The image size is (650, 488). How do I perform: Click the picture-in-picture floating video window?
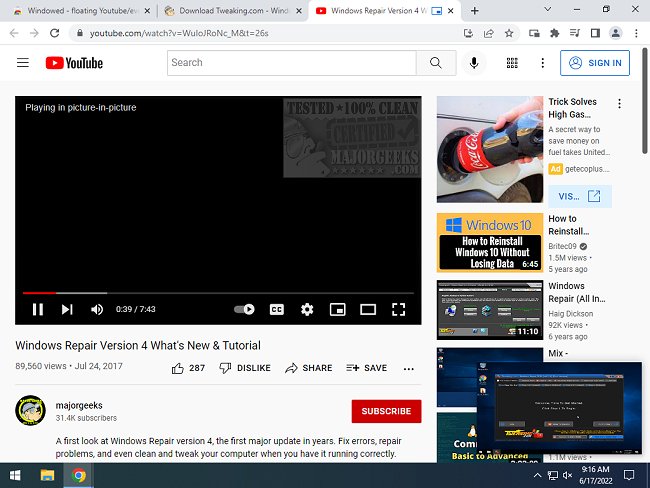tap(559, 408)
